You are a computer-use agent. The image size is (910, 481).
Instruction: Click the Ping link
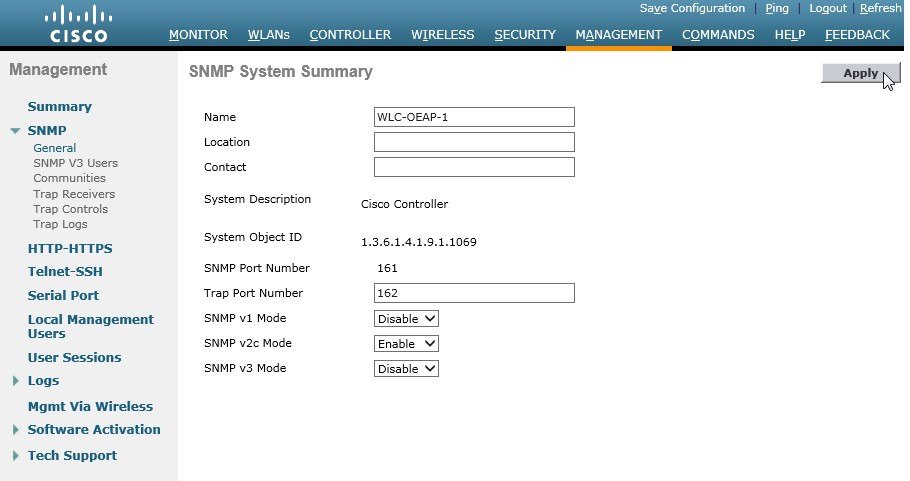[777, 8]
